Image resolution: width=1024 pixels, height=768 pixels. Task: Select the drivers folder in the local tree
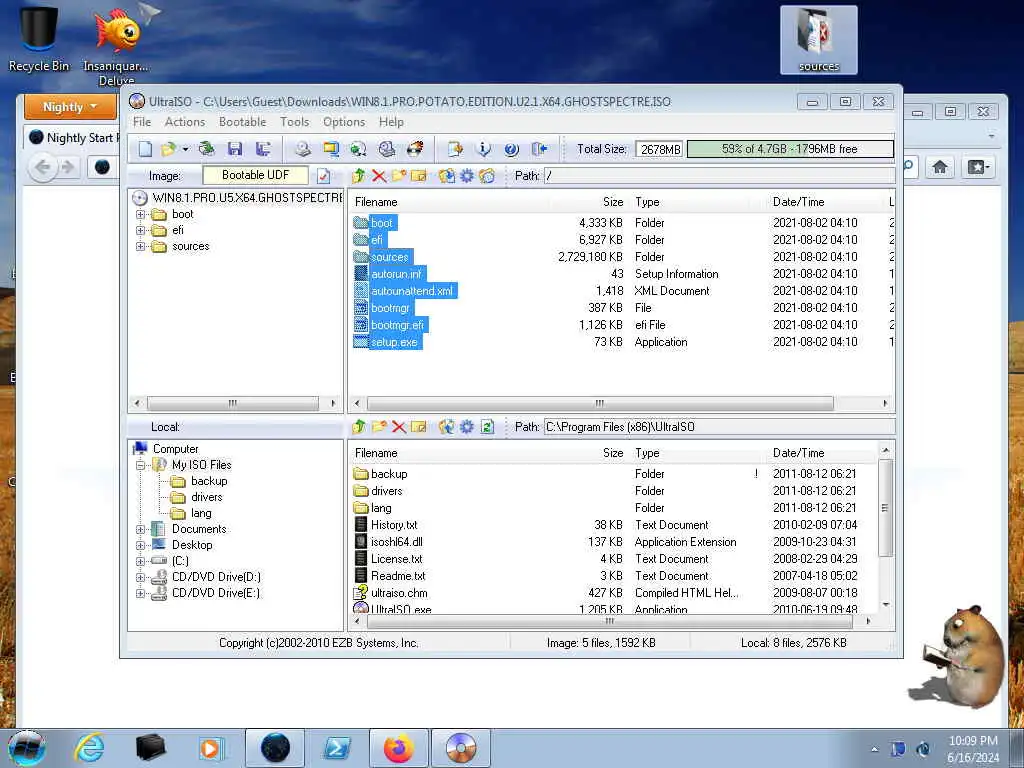pyautogui.click(x=206, y=497)
